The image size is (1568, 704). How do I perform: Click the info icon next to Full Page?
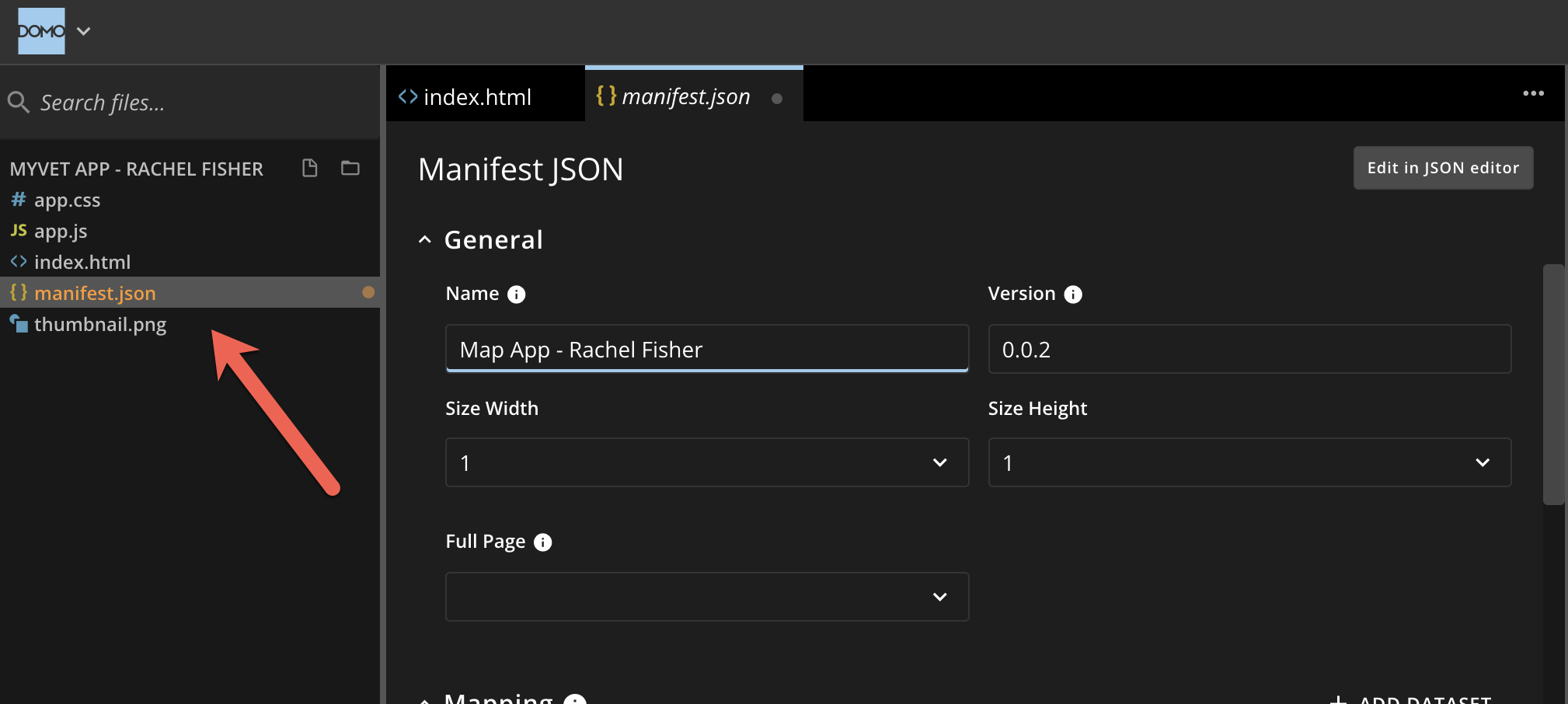pos(542,542)
